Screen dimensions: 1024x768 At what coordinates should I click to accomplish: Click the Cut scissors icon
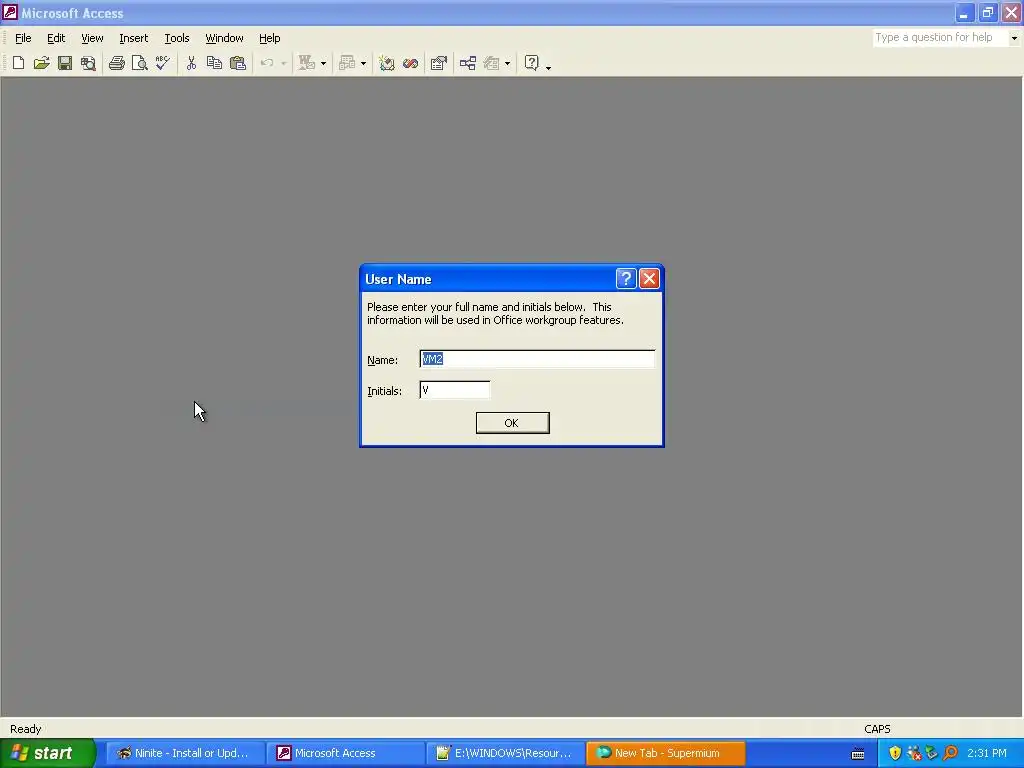tap(191, 63)
